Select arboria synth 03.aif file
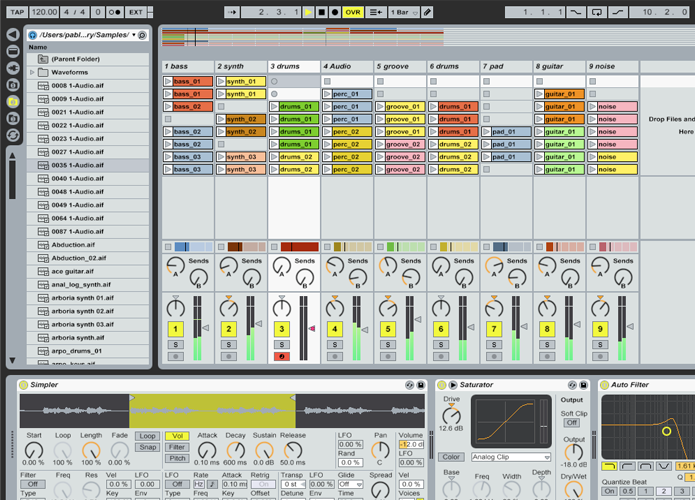The image size is (695, 500). (88, 324)
